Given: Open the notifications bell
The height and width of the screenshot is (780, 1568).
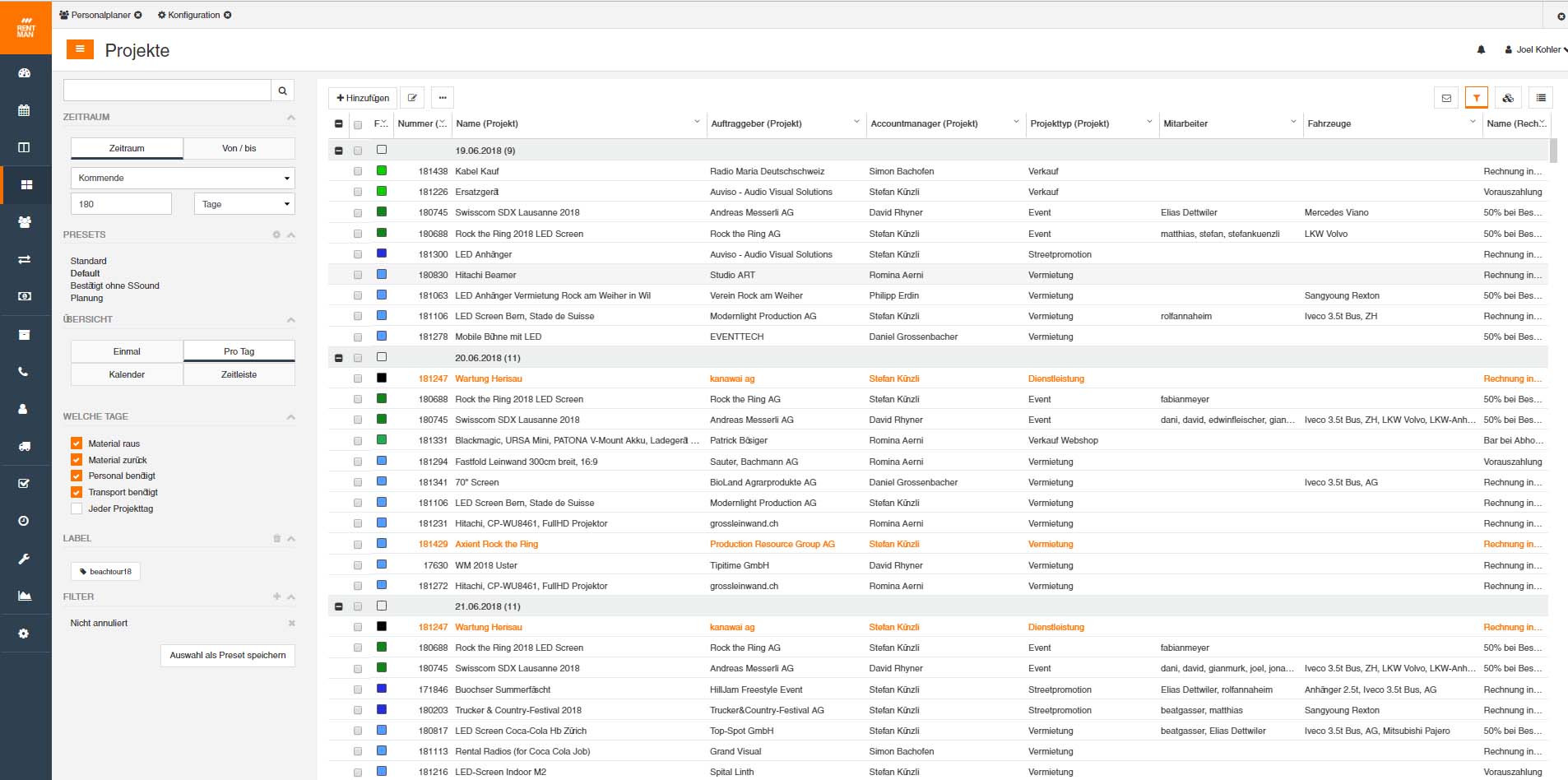Looking at the screenshot, I should (x=1481, y=49).
